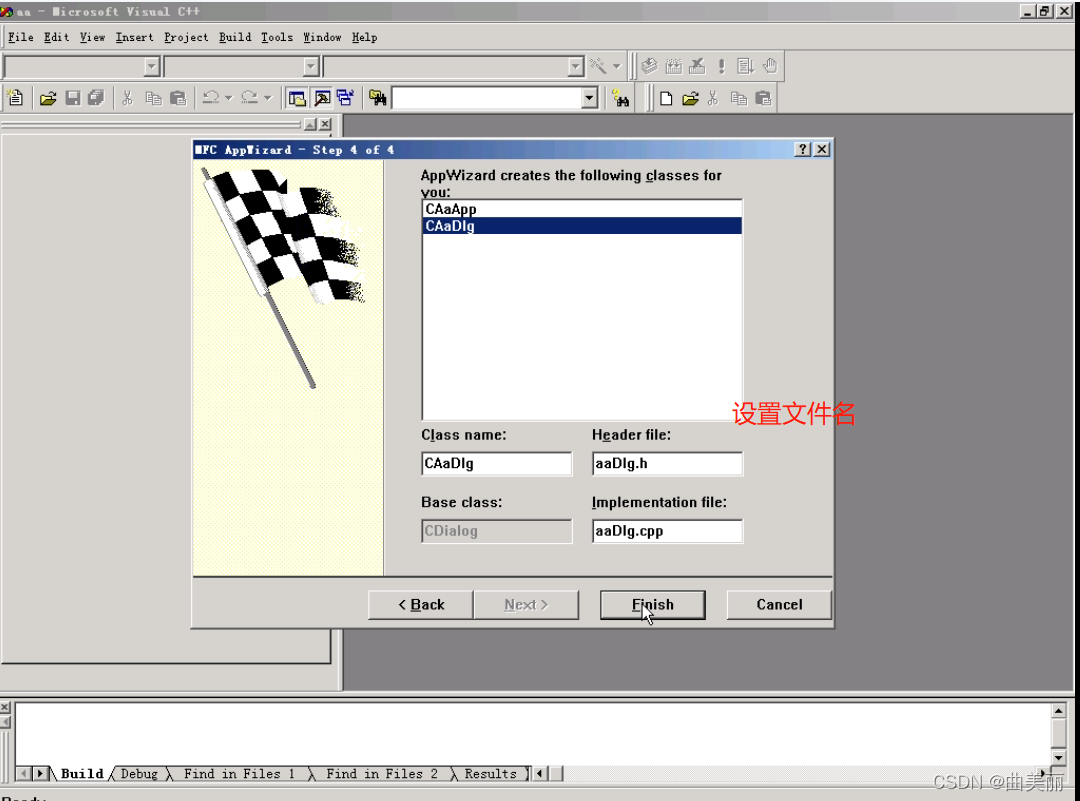
Task: Click the Class name input field
Action: click(496, 464)
